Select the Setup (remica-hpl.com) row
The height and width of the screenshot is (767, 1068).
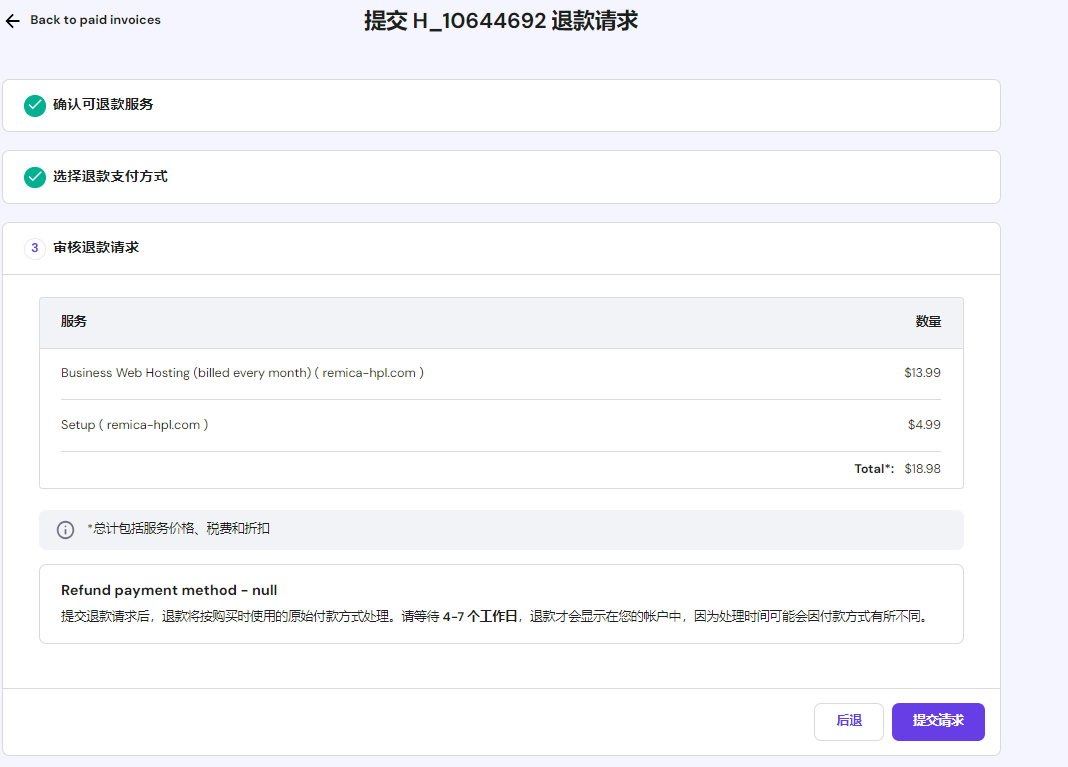[134, 425]
